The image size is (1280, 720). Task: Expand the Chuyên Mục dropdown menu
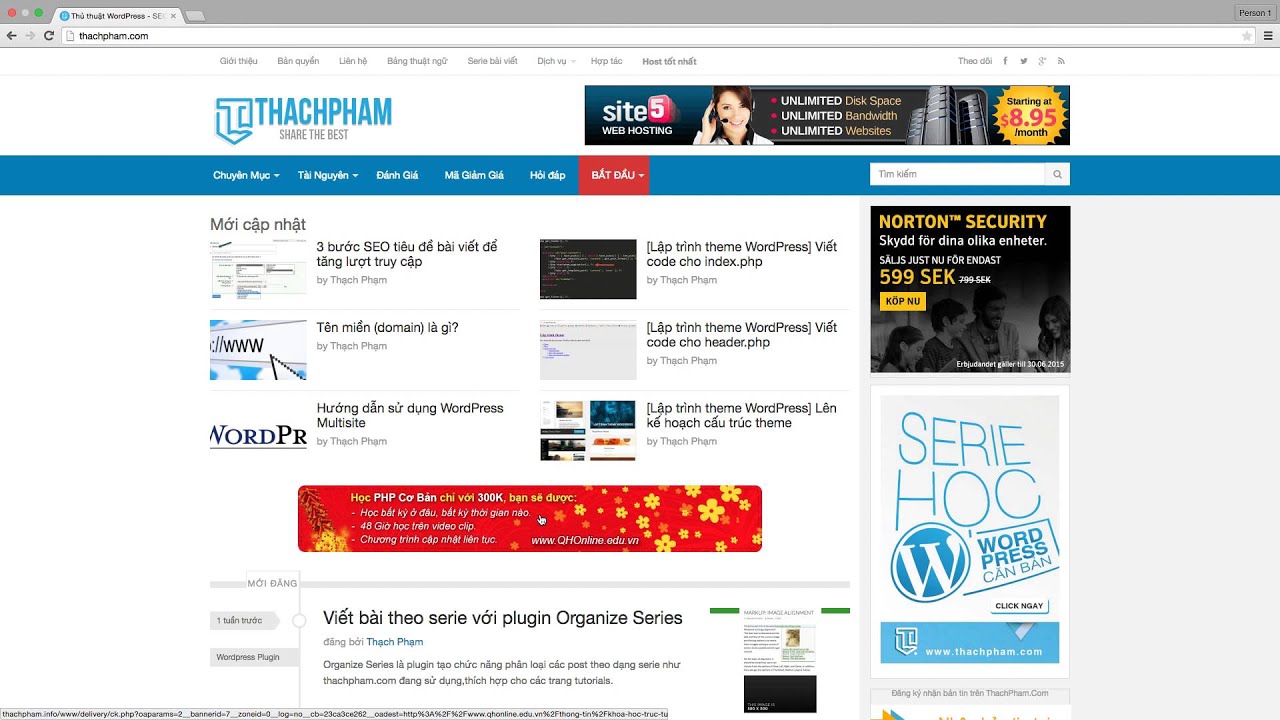click(246, 175)
